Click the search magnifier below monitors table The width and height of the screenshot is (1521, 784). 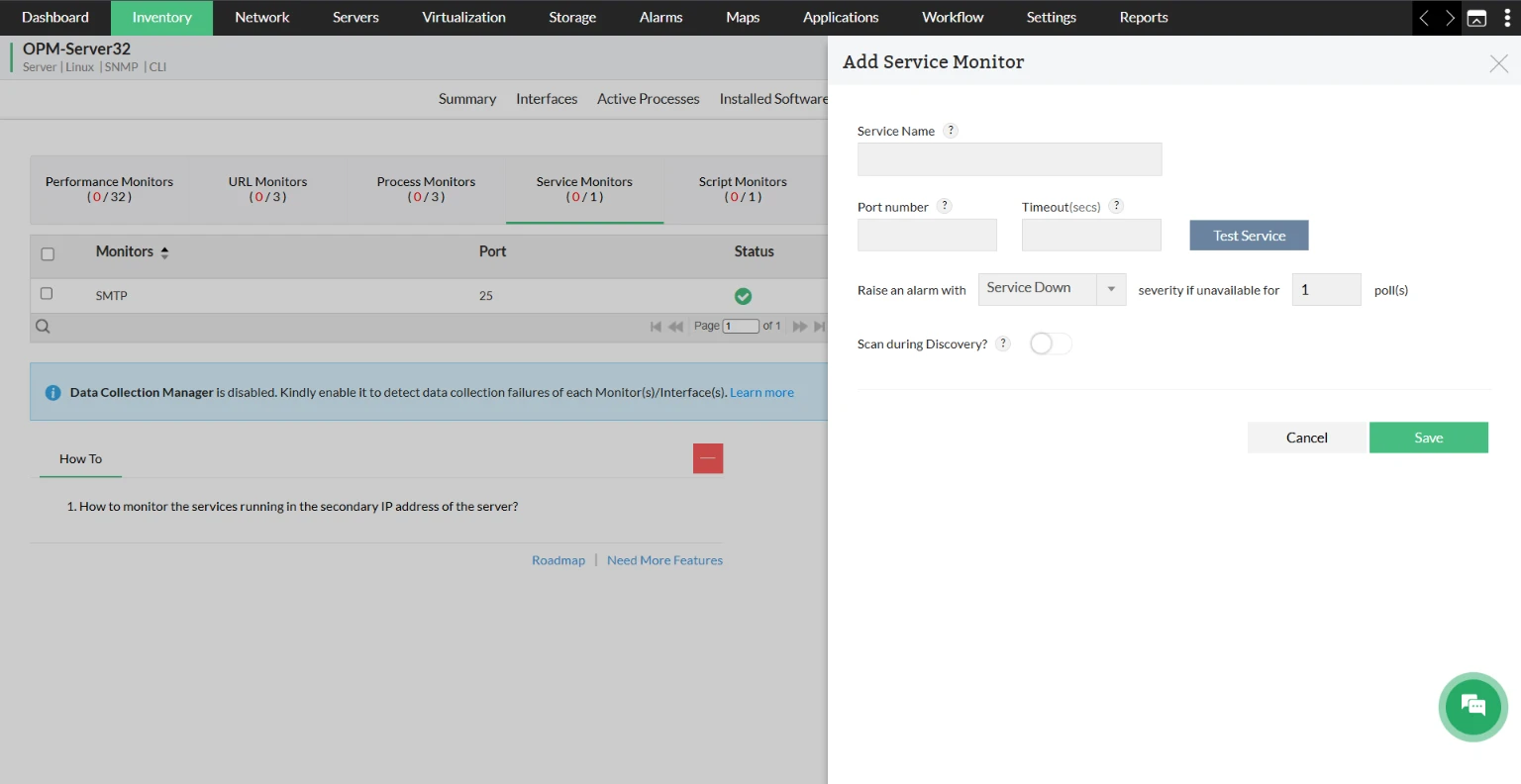tap(43, 326)
